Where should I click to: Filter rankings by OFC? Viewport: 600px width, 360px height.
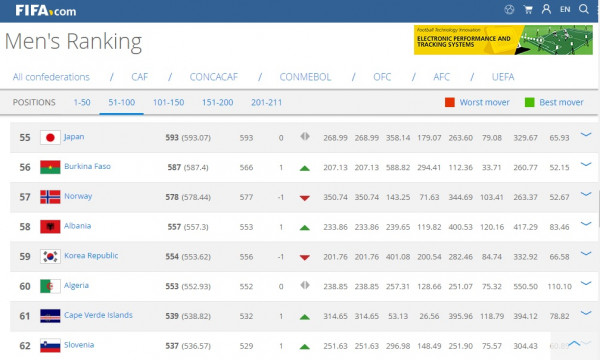point(382,77)
